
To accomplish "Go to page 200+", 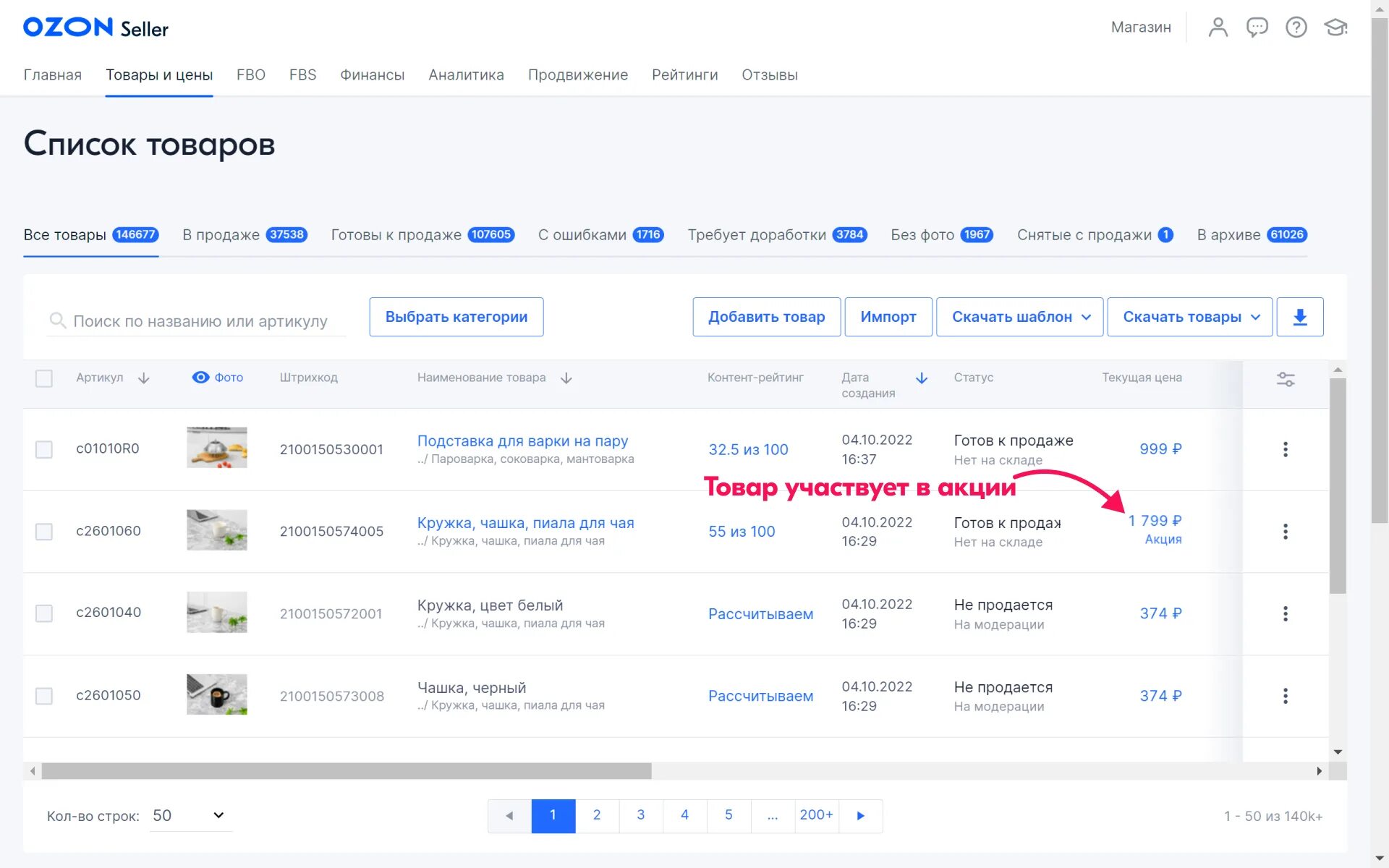I will pos(817,816).
